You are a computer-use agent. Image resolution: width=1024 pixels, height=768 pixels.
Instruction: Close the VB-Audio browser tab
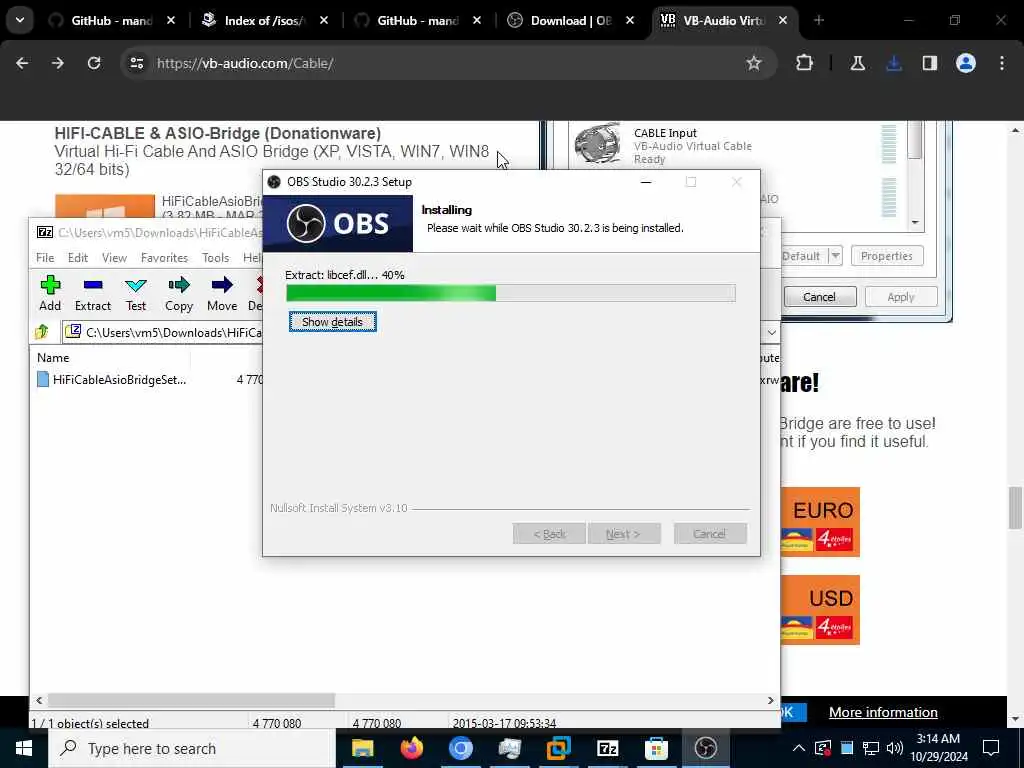783,21
